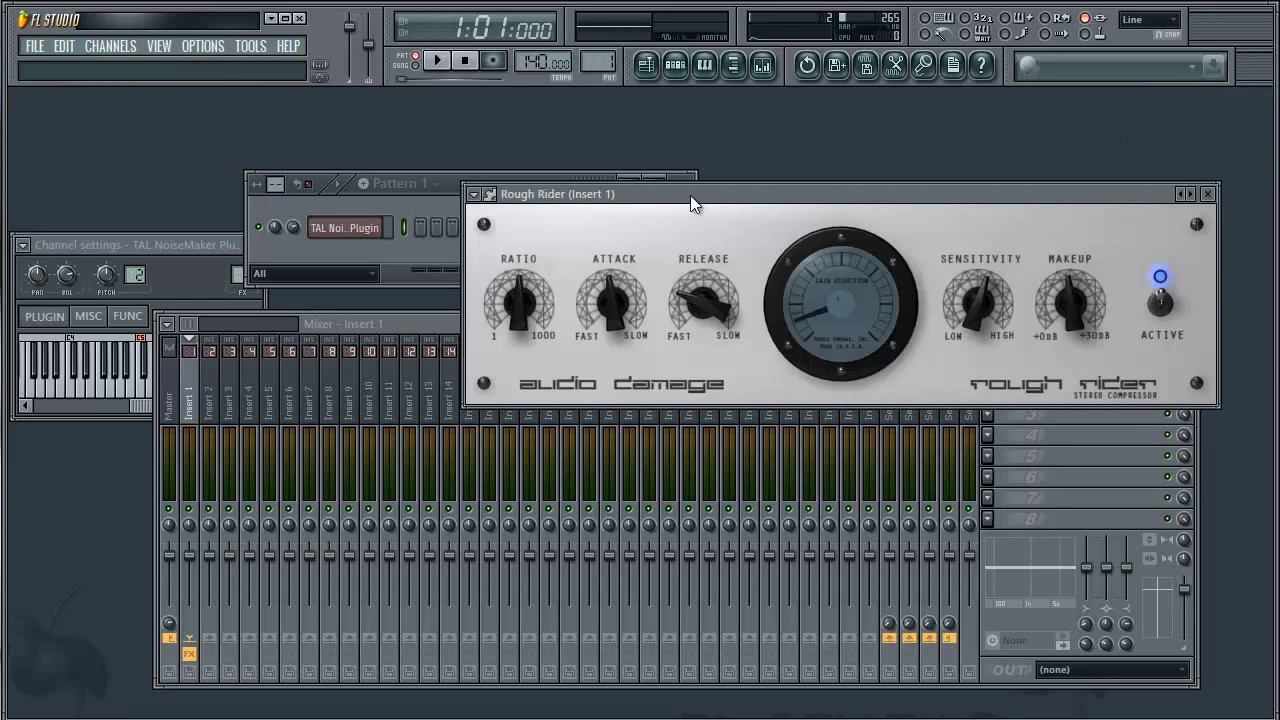Open the Pattern 1 selector dropdown
The height and width of the screenshot is (720, 1280).
400,183
